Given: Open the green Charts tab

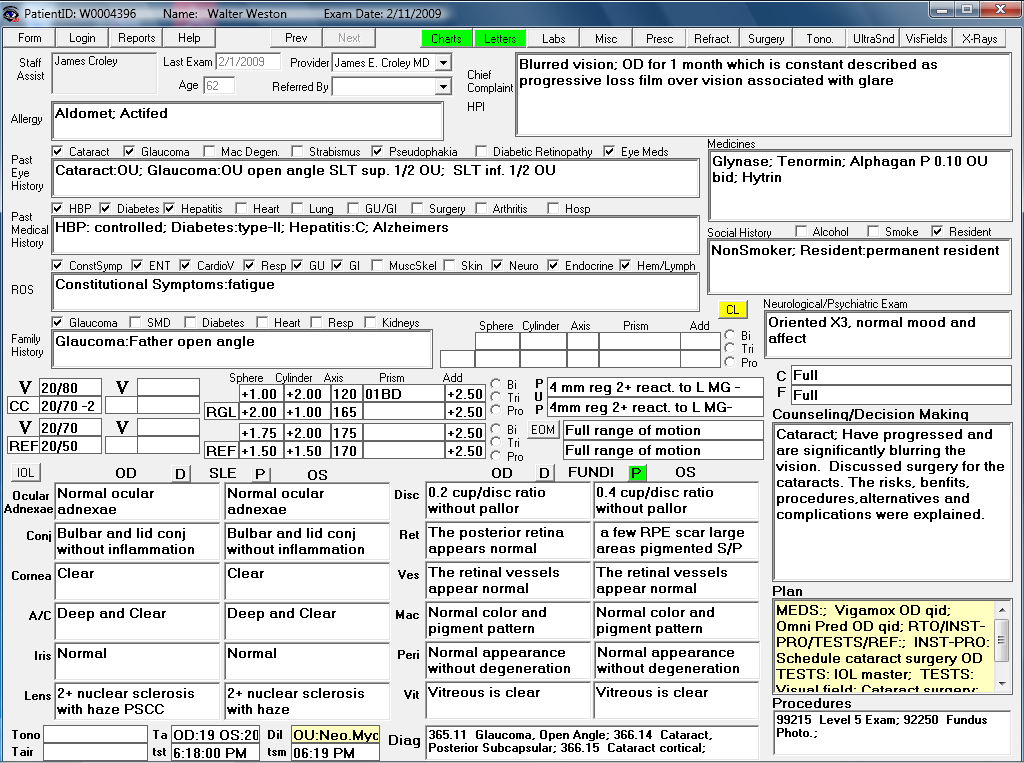Looking at the screenshot, I should pos(446,39).
